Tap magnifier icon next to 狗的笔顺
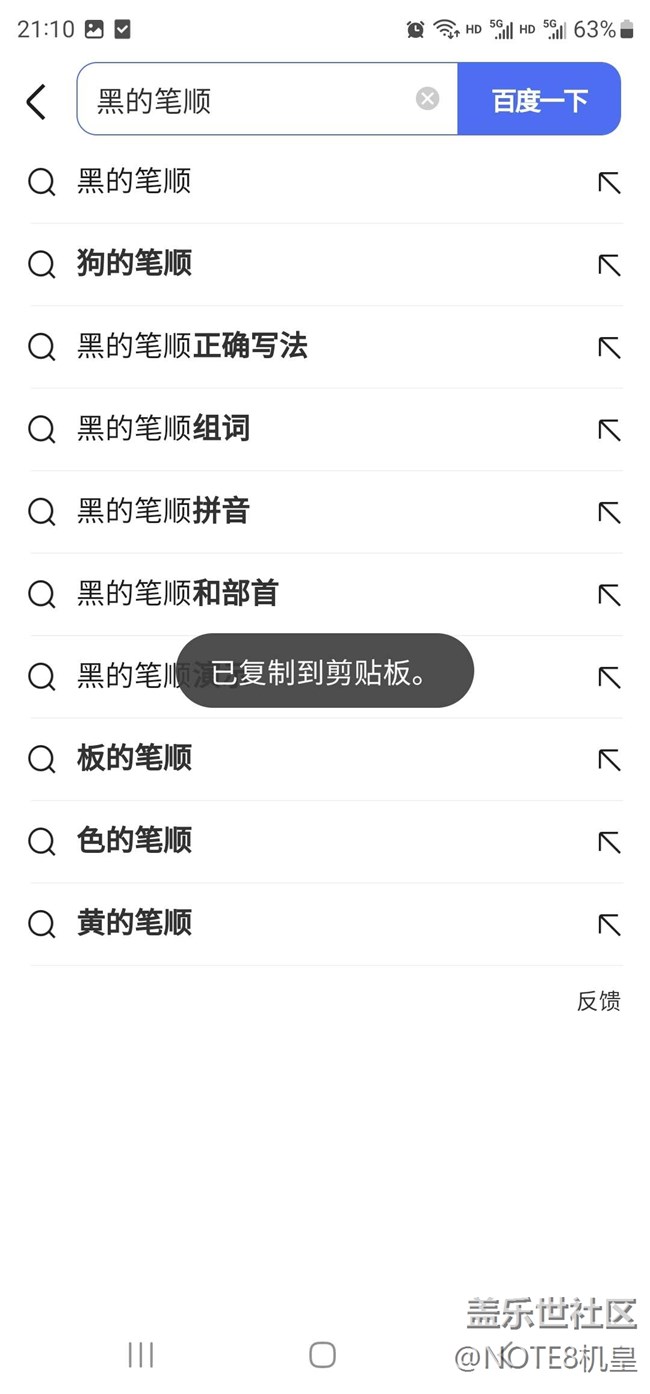 coord(42,265)
